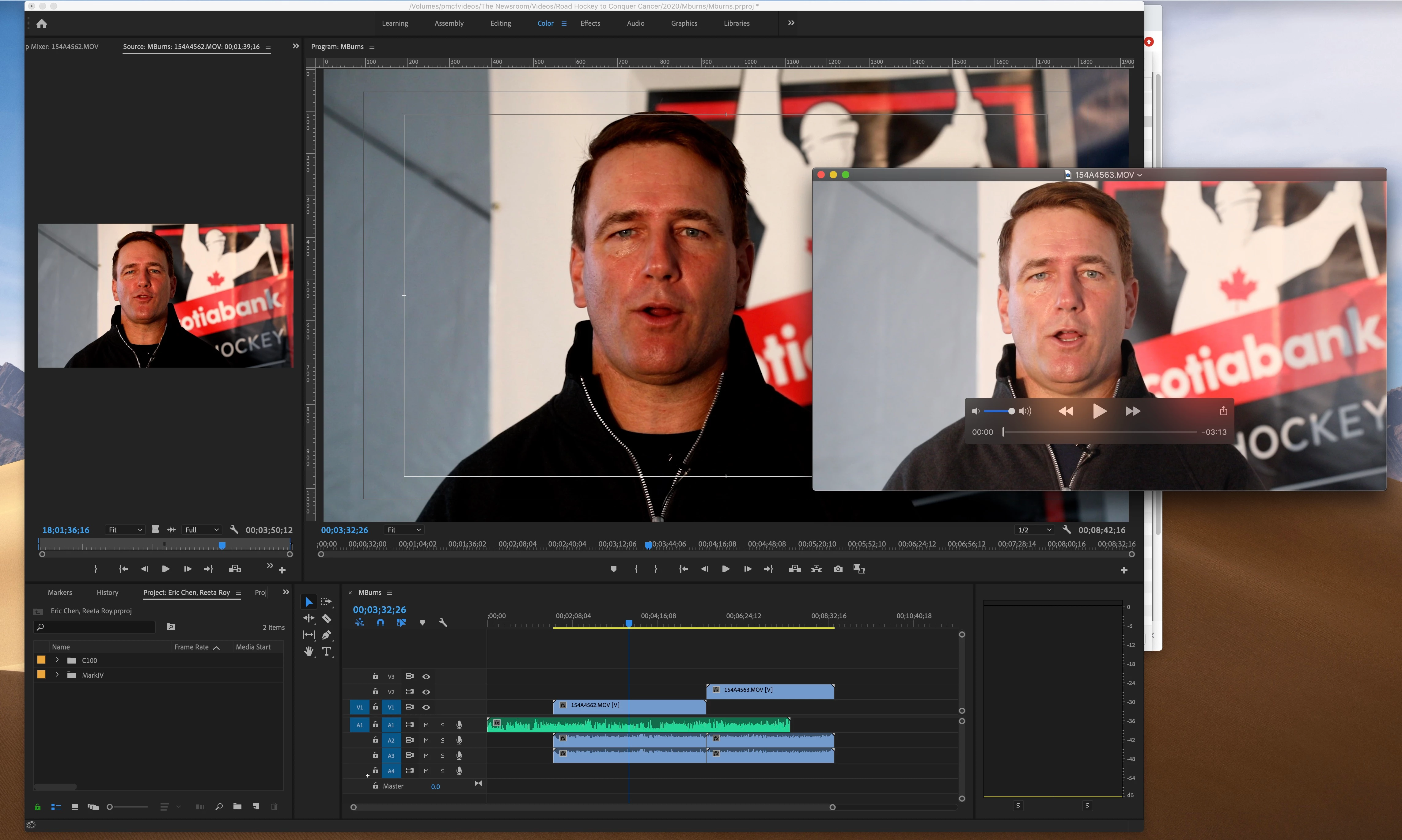The image size is (1402, 840).
Task: Click the New Bin folder icon
Action: tap(237, 807)
